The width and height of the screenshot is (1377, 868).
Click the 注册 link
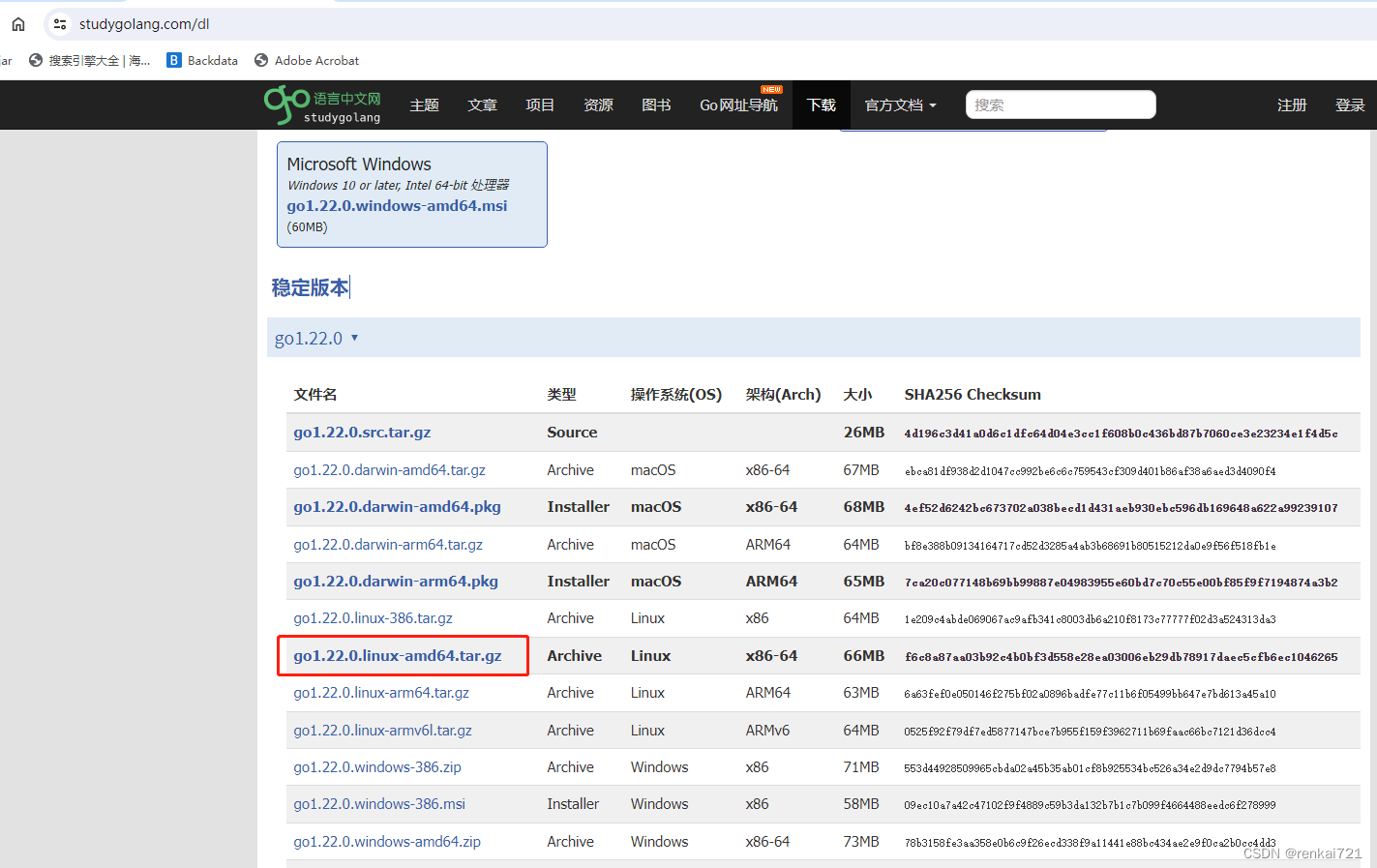(x=1292, y=105)
